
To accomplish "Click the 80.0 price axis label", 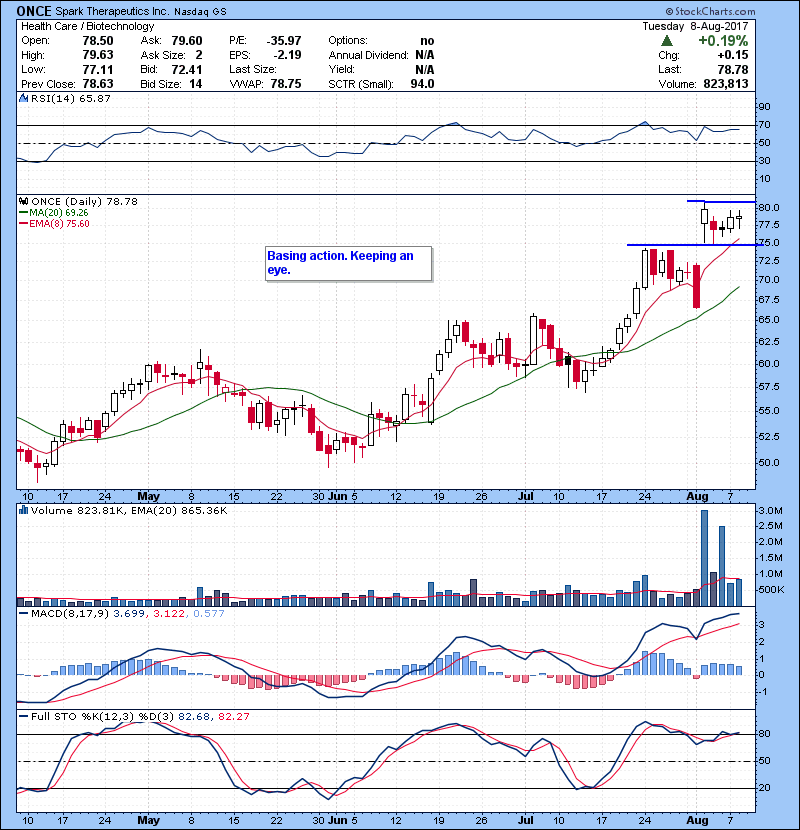I will [x=768, y=208].
